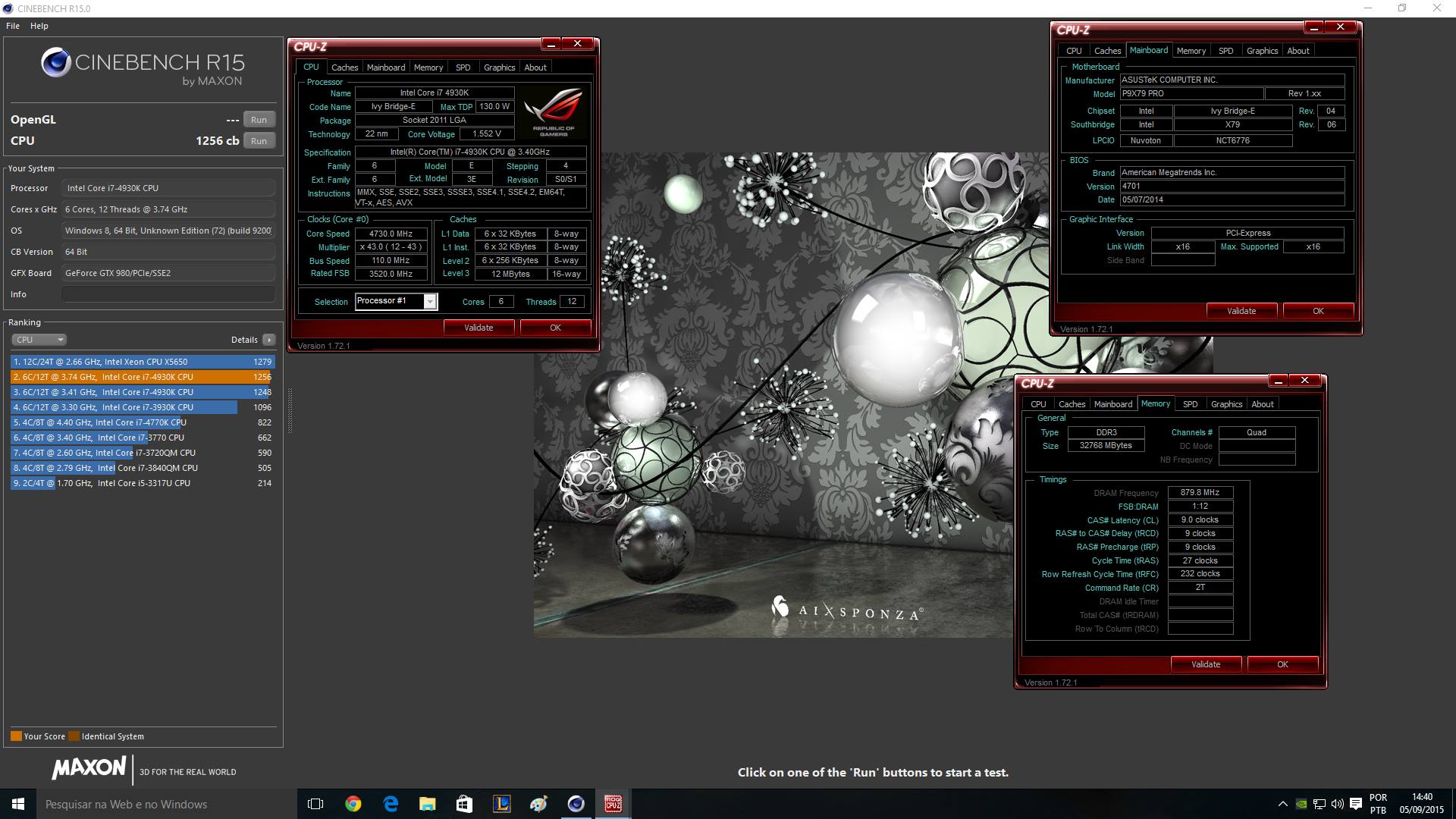Image resolution: width=1456 pixels, height=819 pixels.
Task: Switch to Caches tab in CPU-Z CPU window
Action: click(344, 67)
